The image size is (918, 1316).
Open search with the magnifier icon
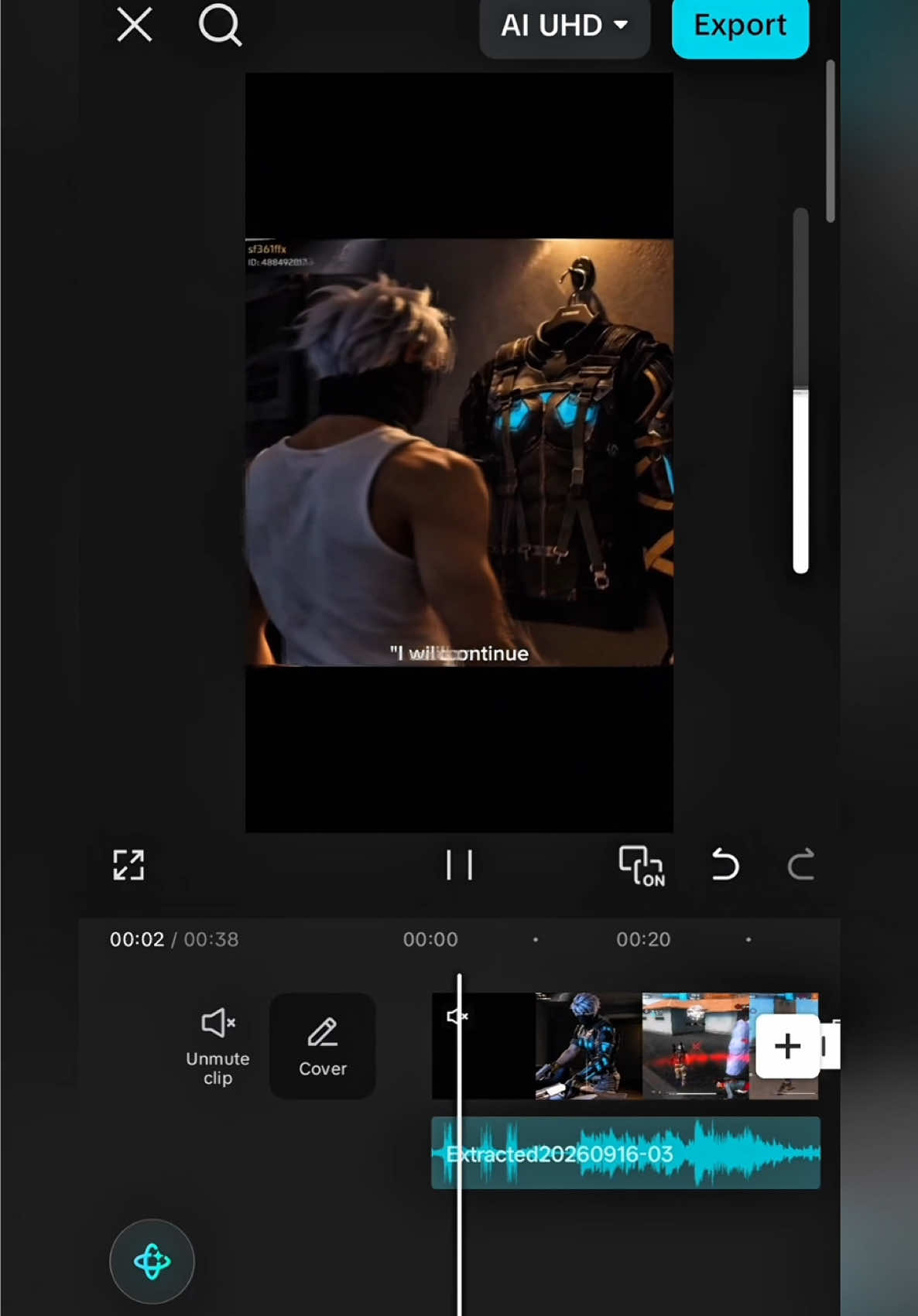[x=220, y=26]
